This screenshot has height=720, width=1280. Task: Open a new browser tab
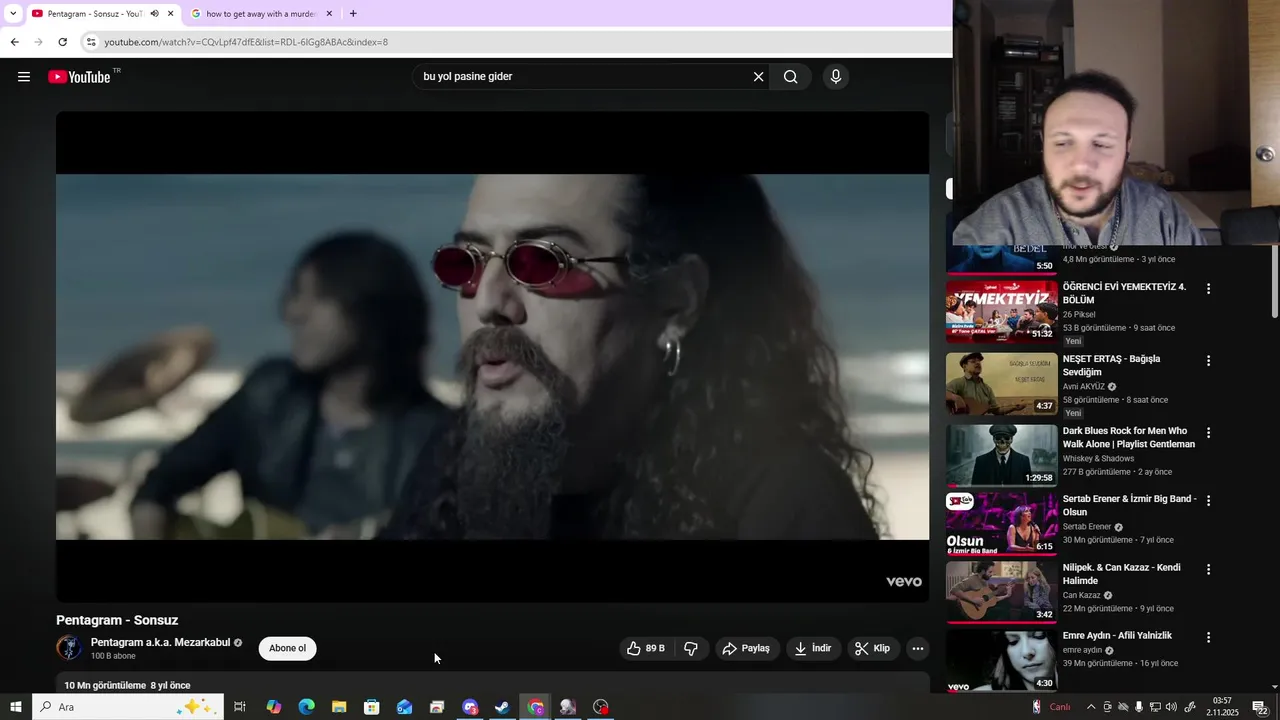(353, 14)
